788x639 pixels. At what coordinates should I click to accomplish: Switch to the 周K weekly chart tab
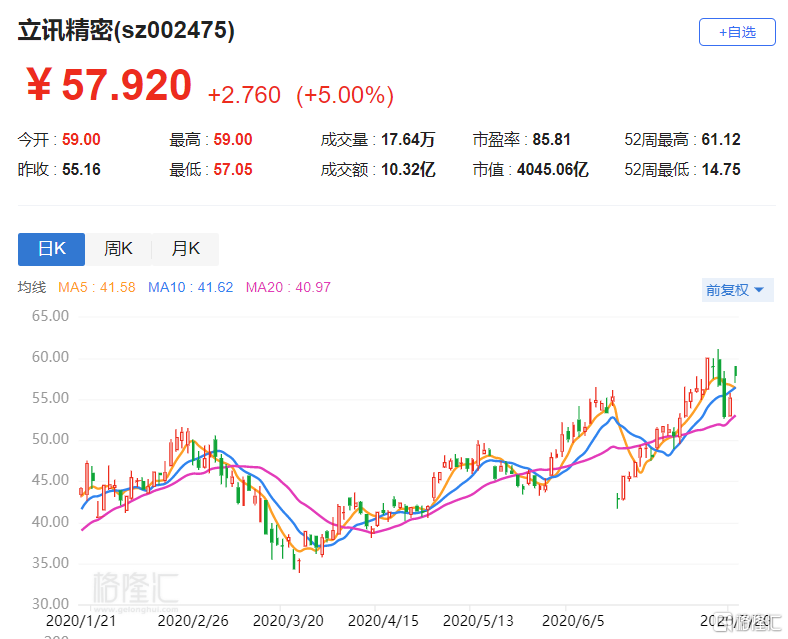[x=118, y=249]
